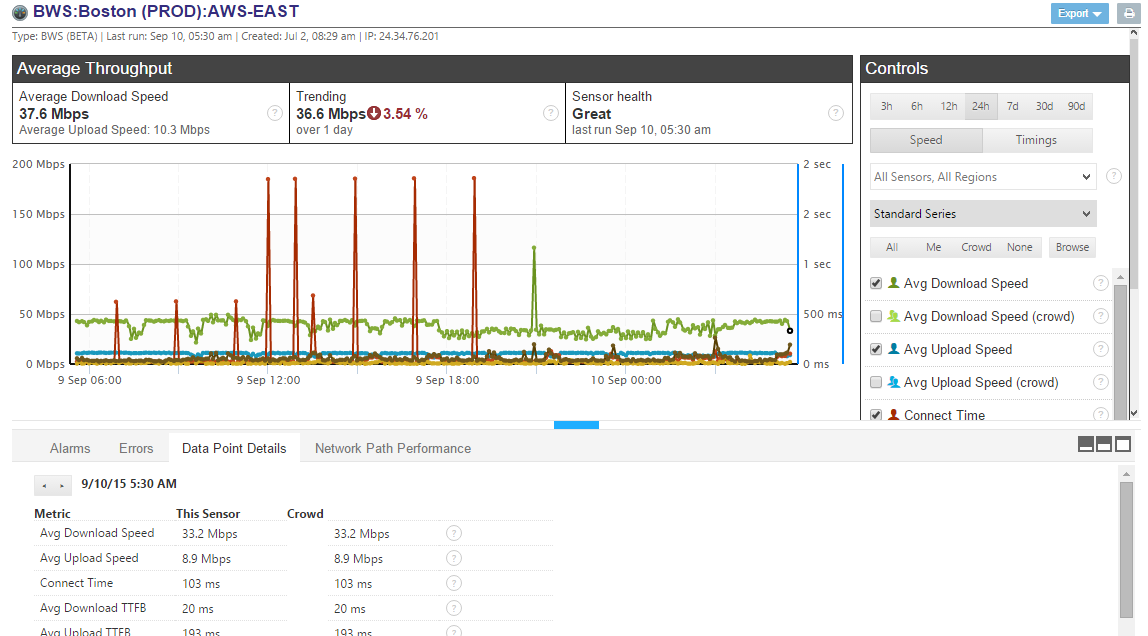The image size is (1148, 636).
Task: Select None series button
Action: tap(1019, 247)
